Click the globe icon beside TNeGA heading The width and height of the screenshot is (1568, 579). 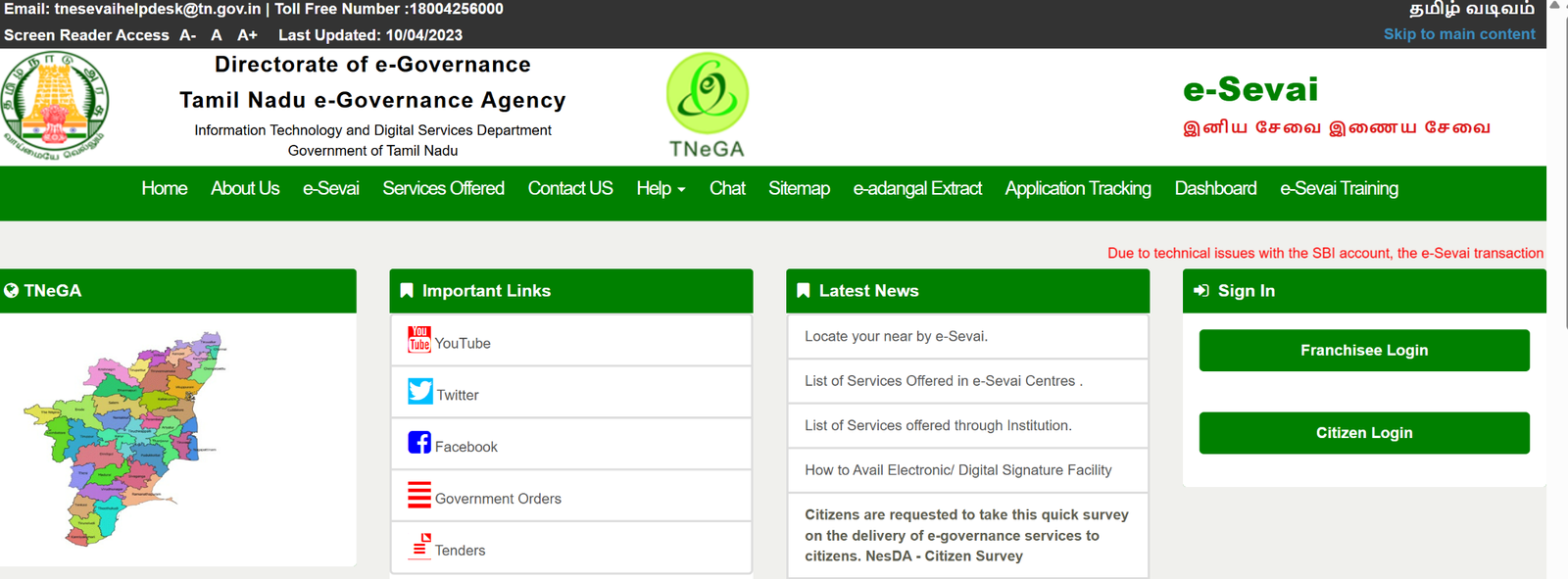[12, 291]
